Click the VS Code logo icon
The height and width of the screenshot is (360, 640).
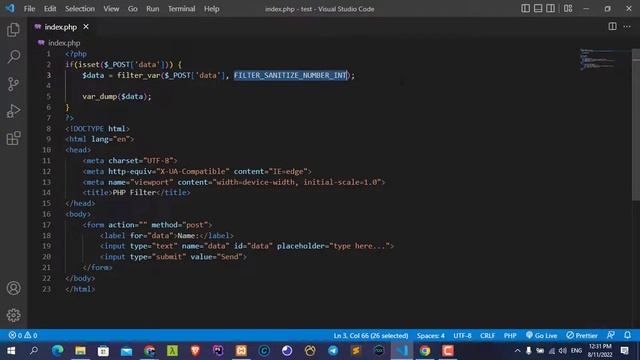click(10, 8)
